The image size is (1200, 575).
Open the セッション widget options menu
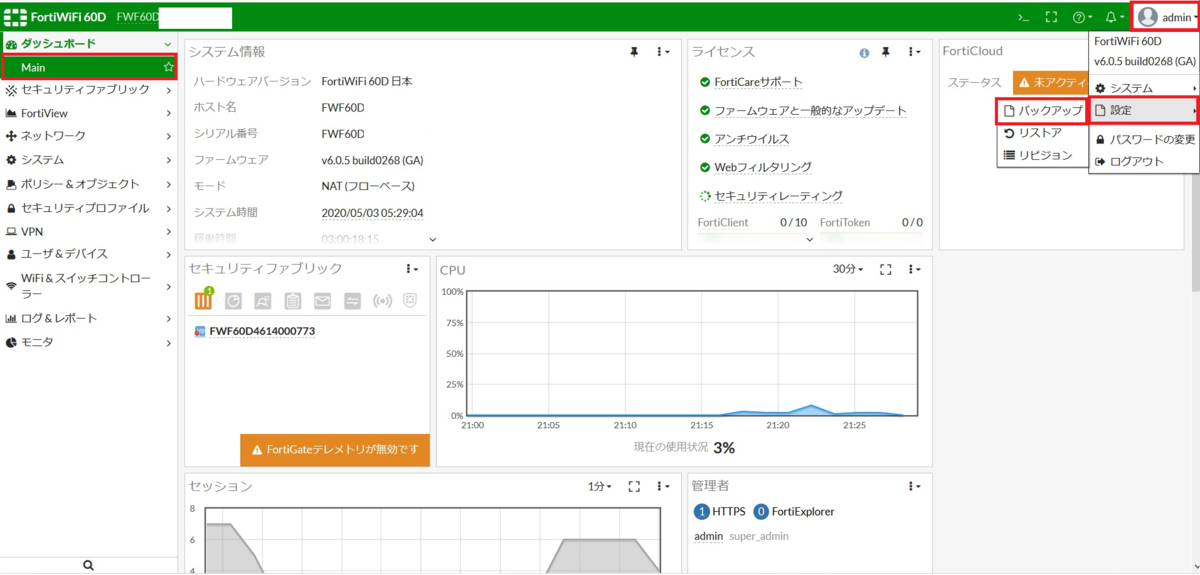(x=663, y=486)
